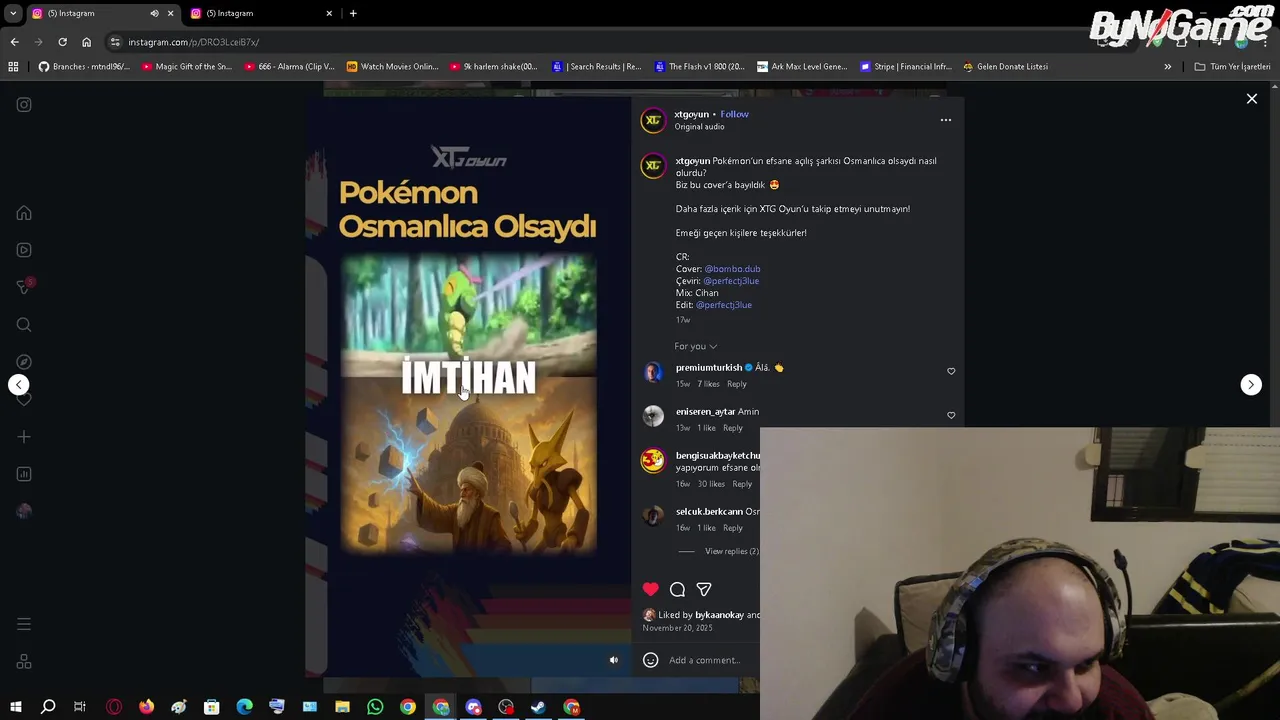Reload the page
Screen dimensions: 1280x720
click(62, 42)
